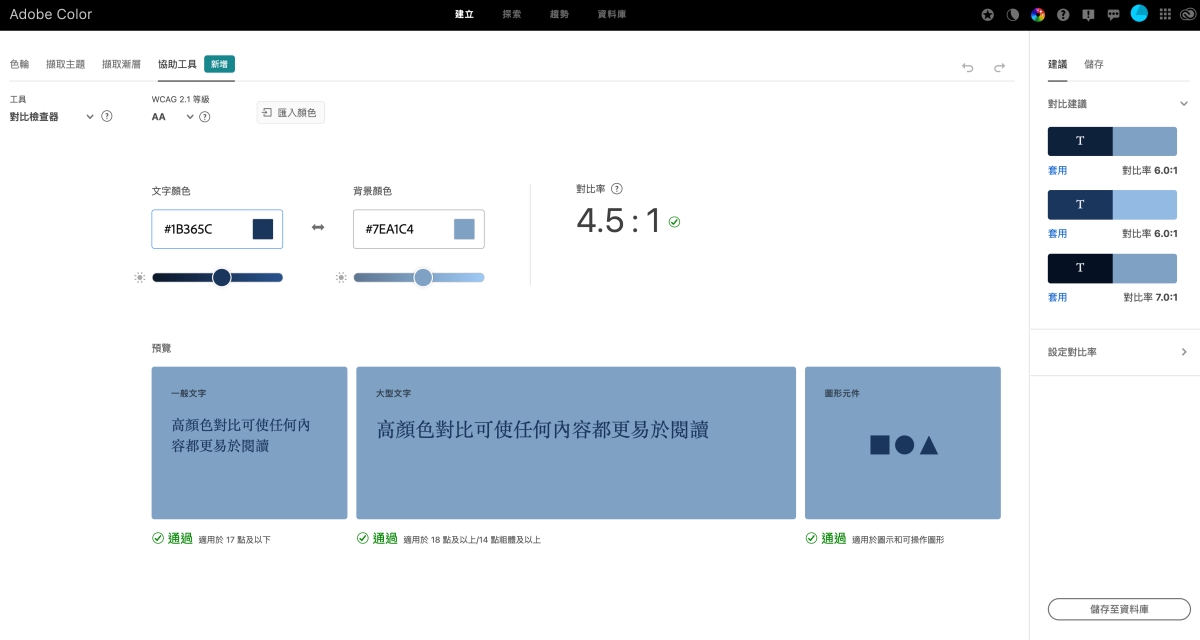Screen dimensions: 1200x640
Task: Click the 儲存至資料庫 button
Action: [x=1119, y=609]
